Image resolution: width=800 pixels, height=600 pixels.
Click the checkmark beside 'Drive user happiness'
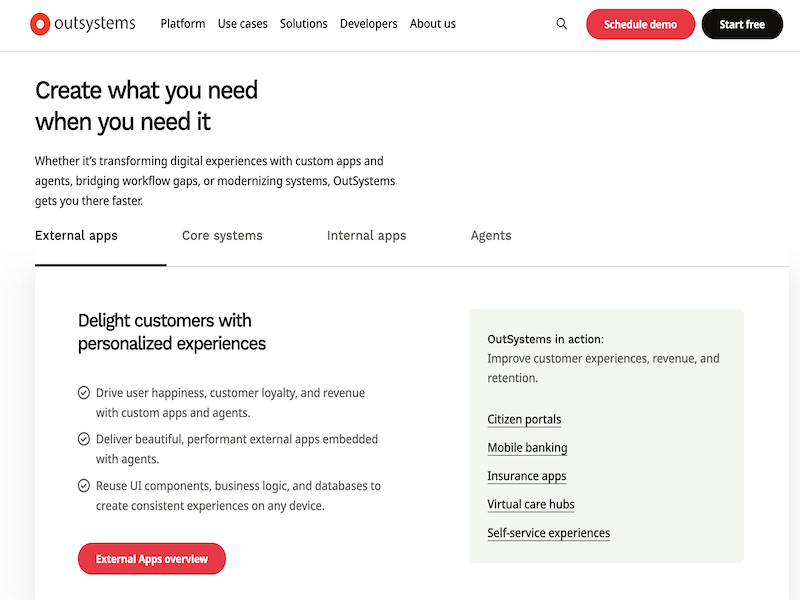[84, 392]
